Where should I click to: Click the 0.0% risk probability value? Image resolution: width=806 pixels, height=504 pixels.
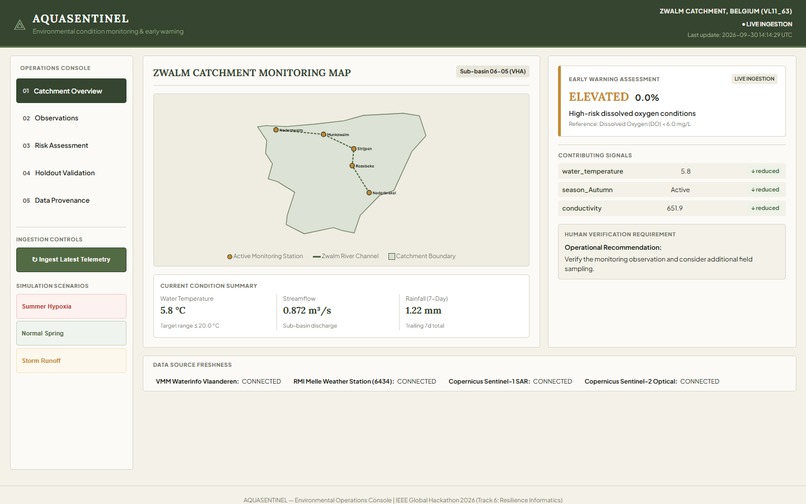click(647, 98)
